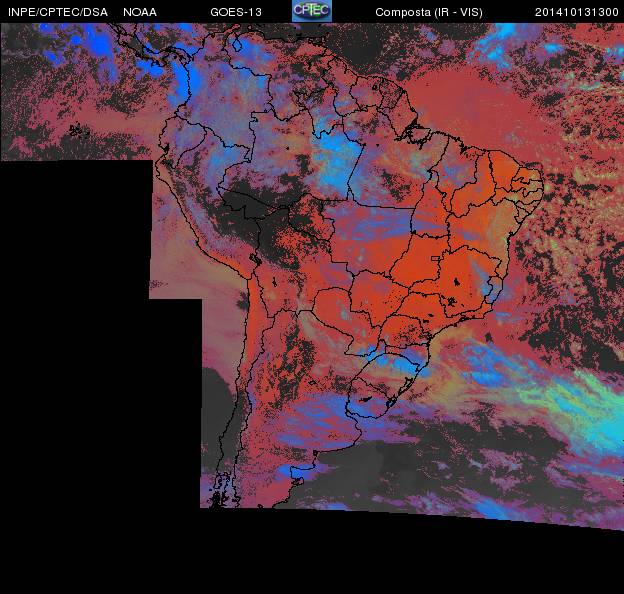Click the CPTEC logo in the header
The width and height of the screenshot is (624, 594).
[312, 11]
